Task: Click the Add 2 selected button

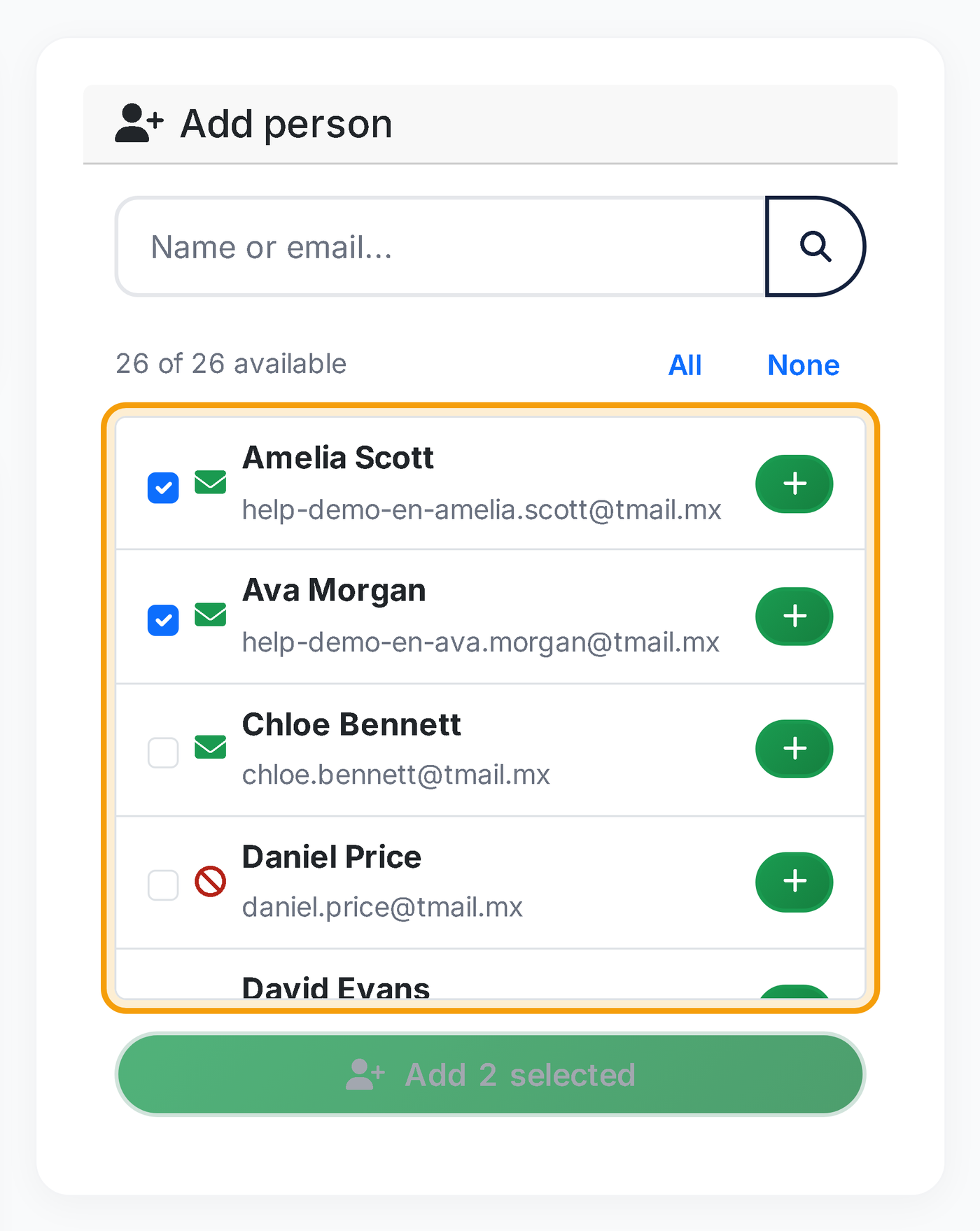Action: (x=490, y=1074)
